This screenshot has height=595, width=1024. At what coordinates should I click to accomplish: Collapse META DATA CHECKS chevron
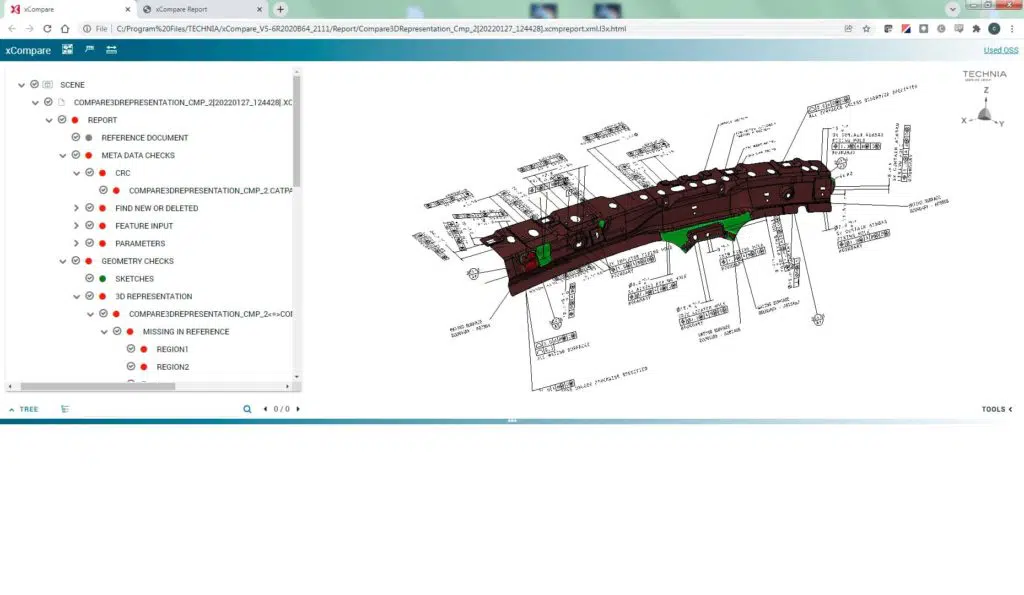(x=63, y=155)
